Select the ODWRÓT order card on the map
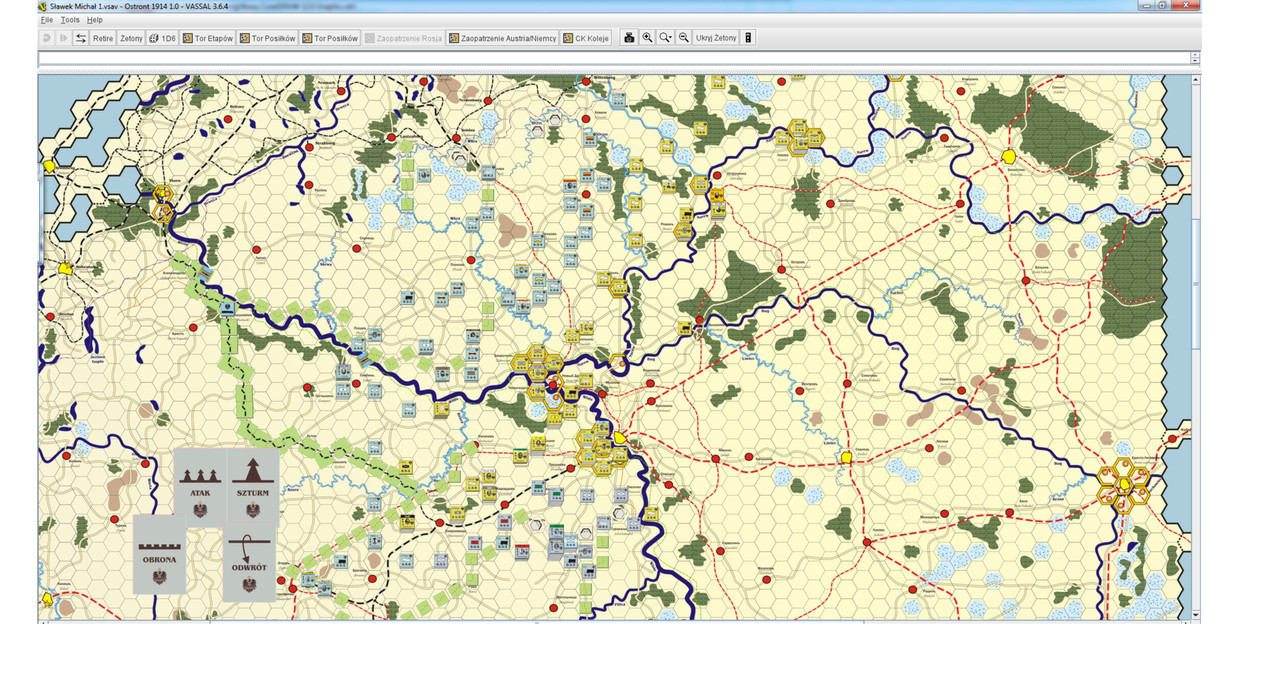Image resolution: width=1280 pixels, height=693 pixels. [249, 564]
